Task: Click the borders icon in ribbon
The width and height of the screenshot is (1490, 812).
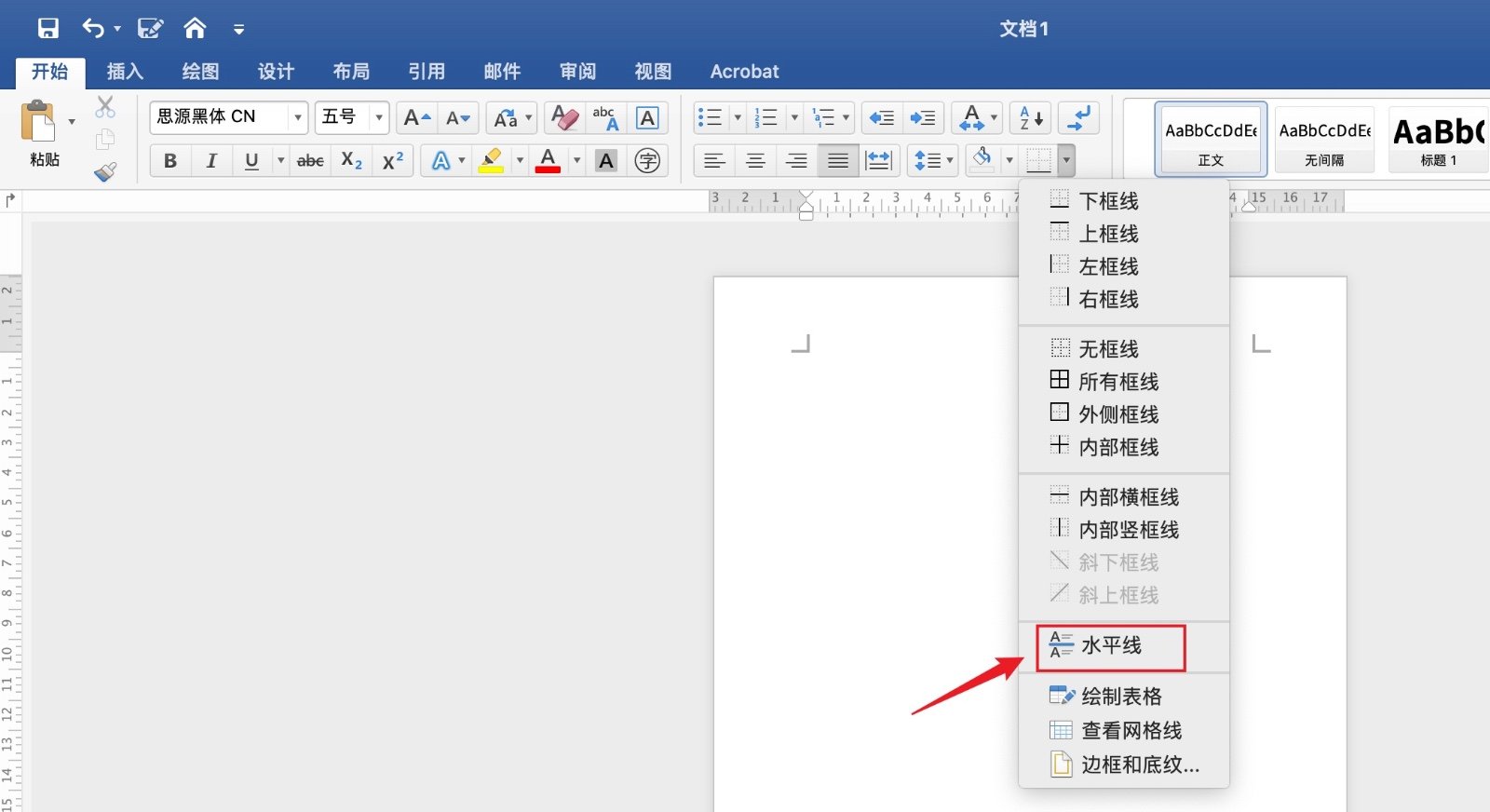Action: click(x=1038, y=160)
